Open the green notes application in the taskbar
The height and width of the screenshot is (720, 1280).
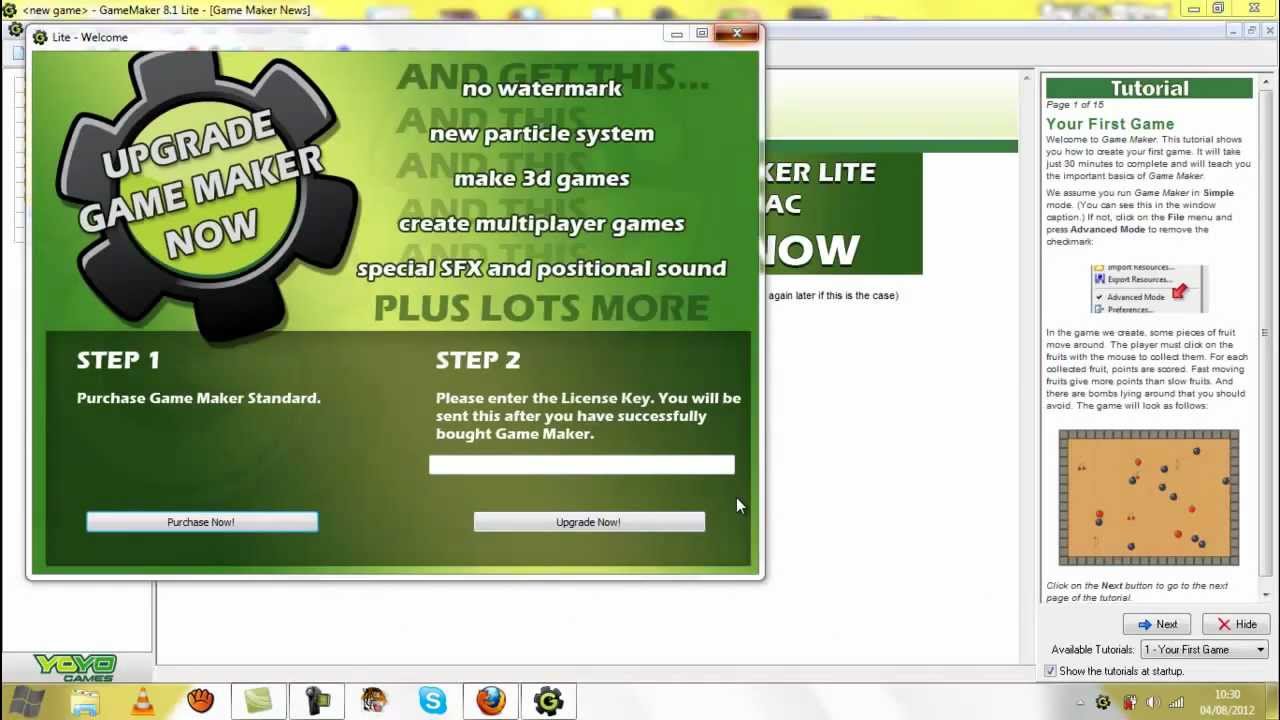coord(259,701)
